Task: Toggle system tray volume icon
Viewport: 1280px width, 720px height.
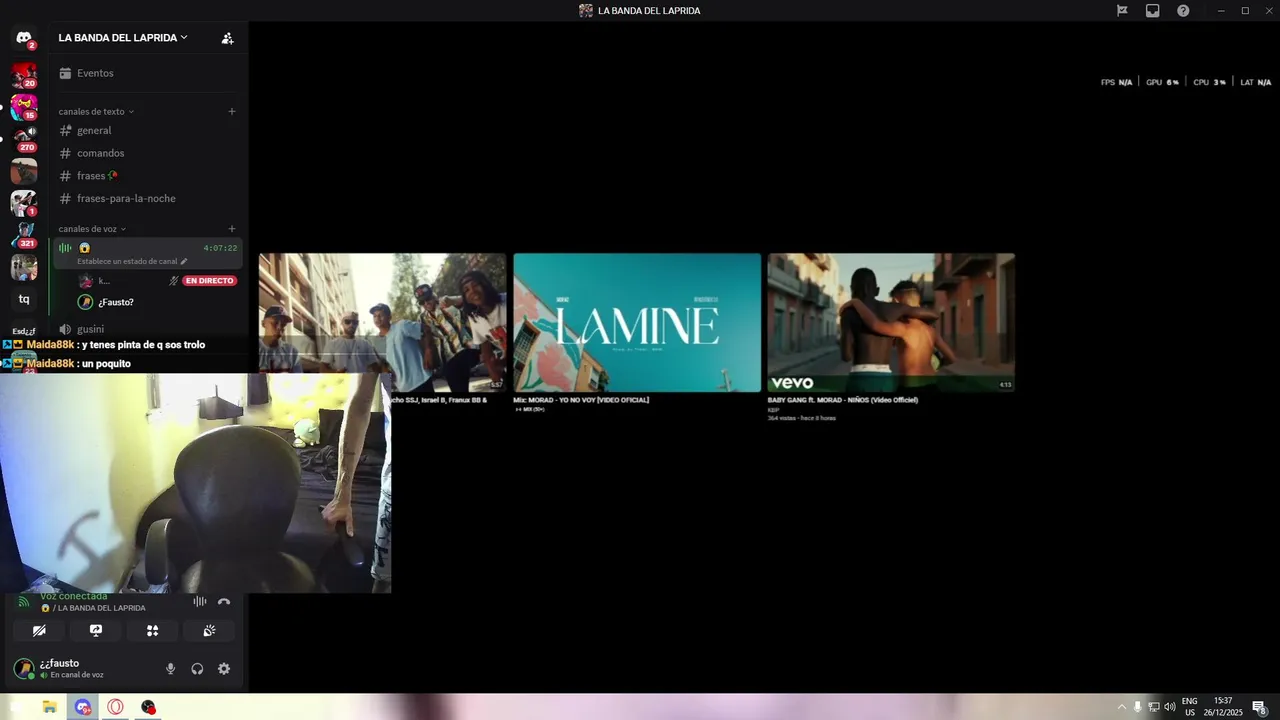Action: (x=1170, y=707)
